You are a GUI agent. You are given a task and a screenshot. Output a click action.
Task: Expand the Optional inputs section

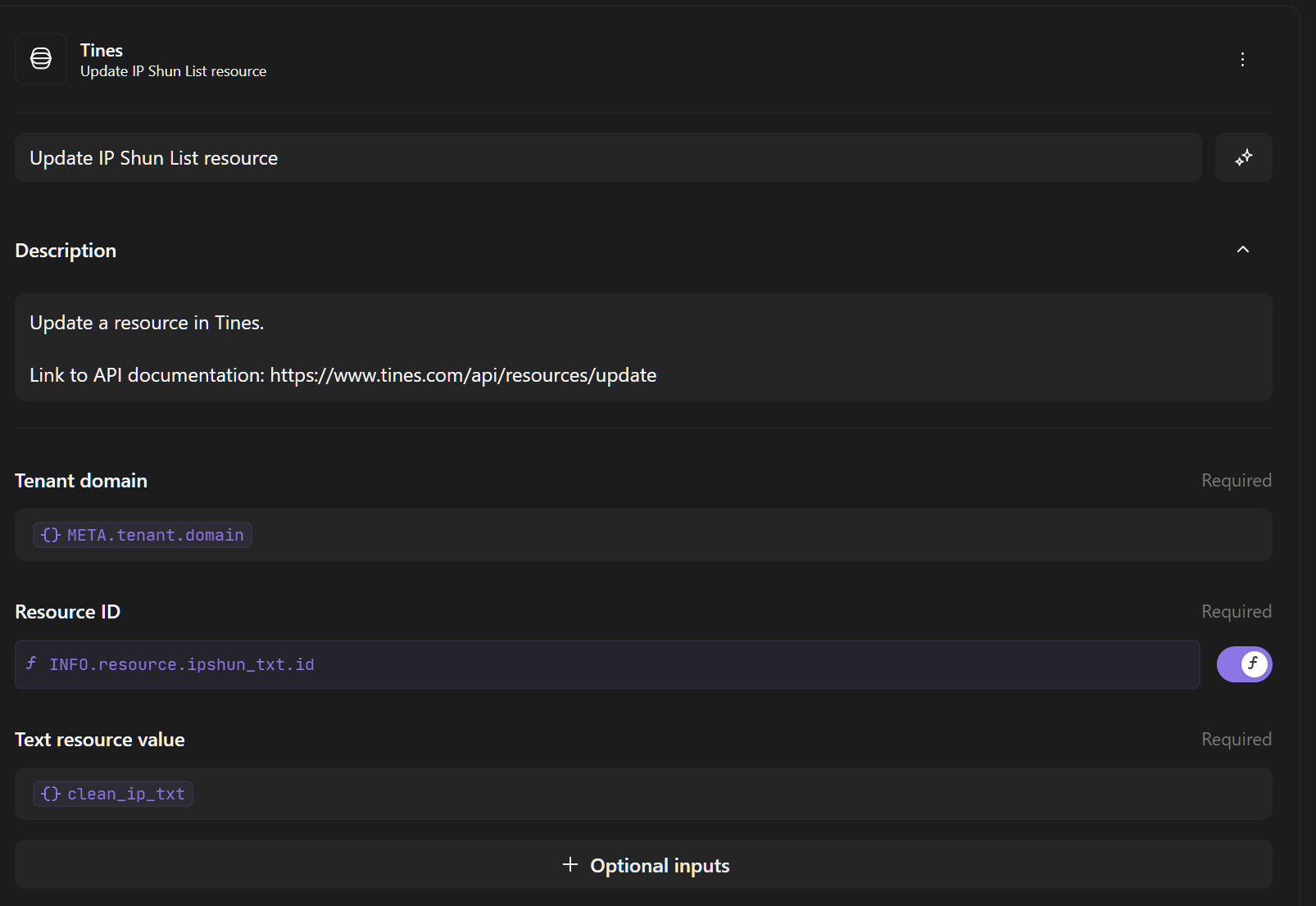click(659, 865)
